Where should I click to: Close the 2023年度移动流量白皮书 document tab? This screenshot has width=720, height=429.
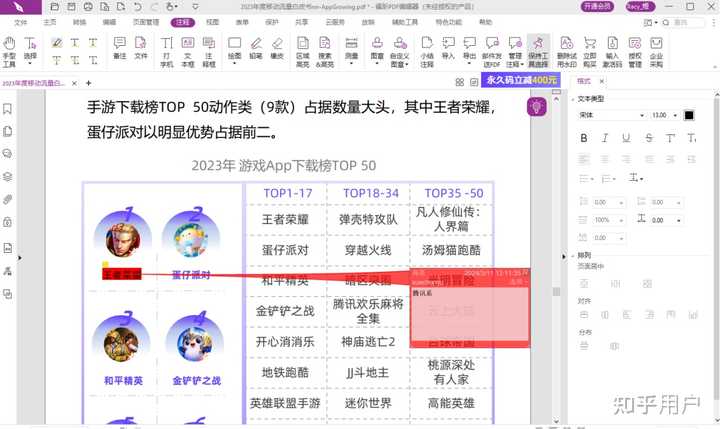point(74,83)
